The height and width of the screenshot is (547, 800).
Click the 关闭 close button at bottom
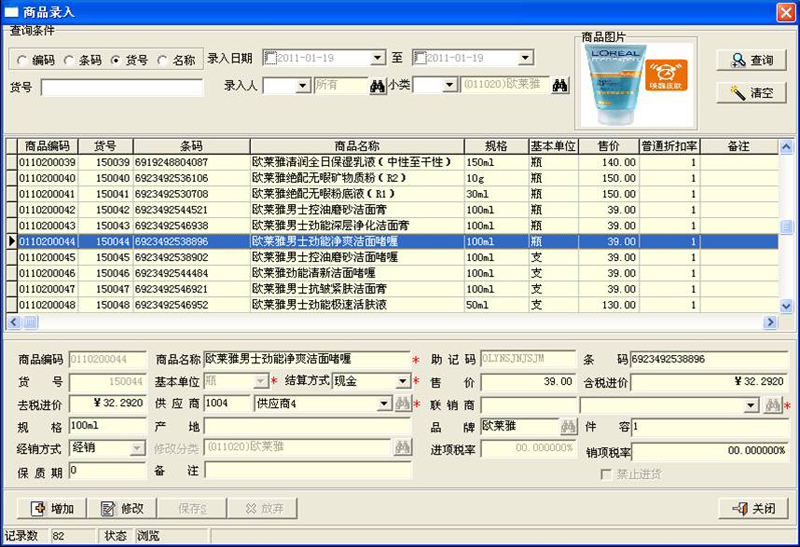pyautogui.click(x=754, y=508)
